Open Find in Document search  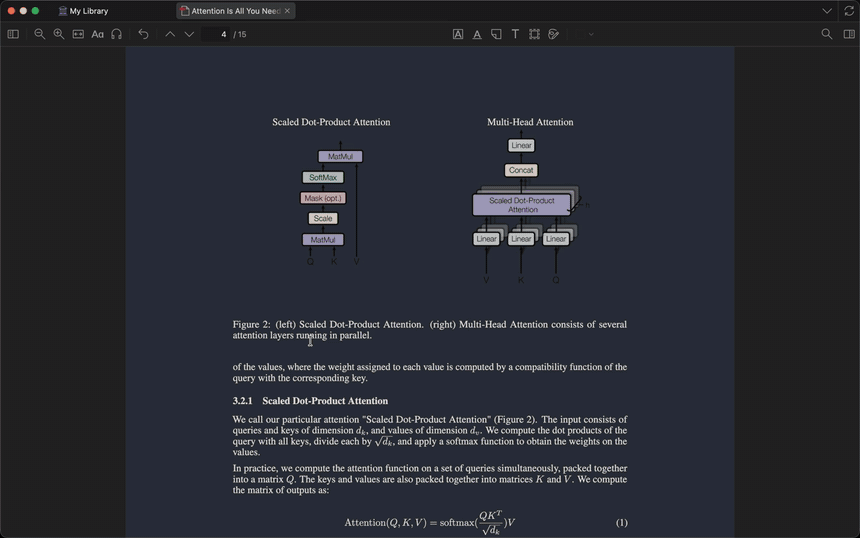827,34
